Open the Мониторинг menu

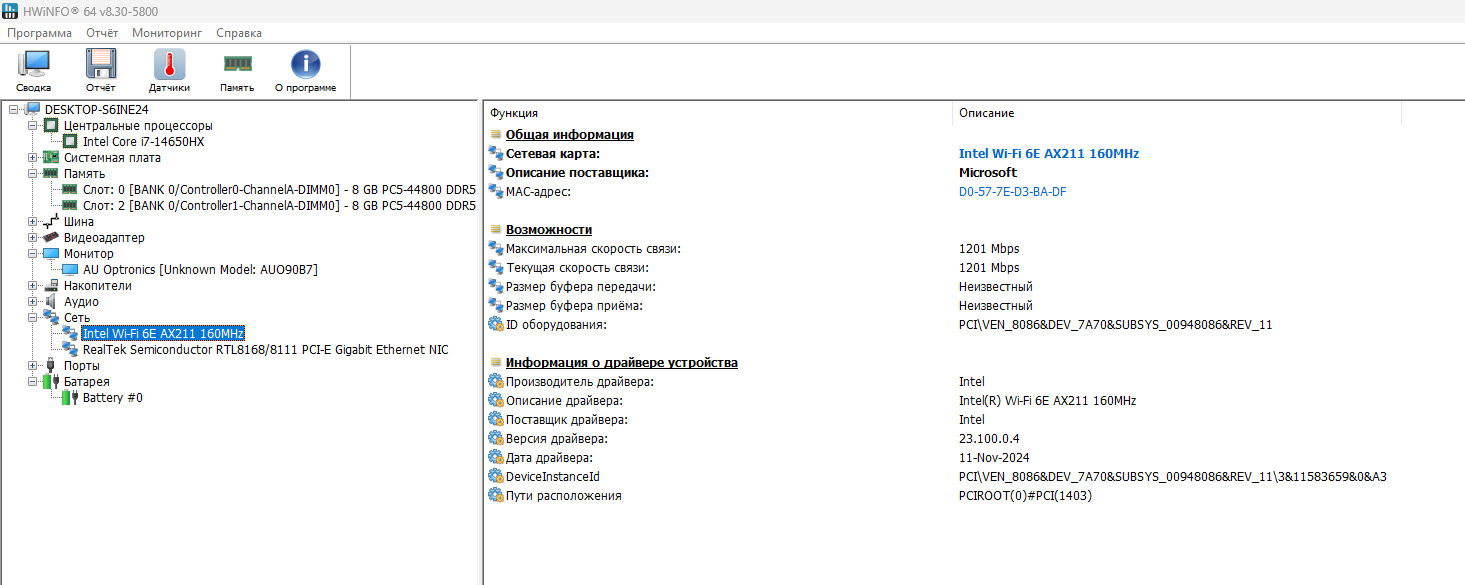coord(166,33)
